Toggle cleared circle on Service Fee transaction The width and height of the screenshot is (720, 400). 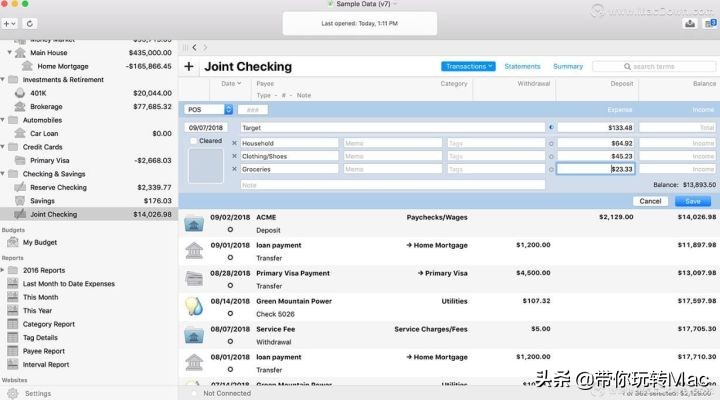pyautogui.click(x=230, y=342)
